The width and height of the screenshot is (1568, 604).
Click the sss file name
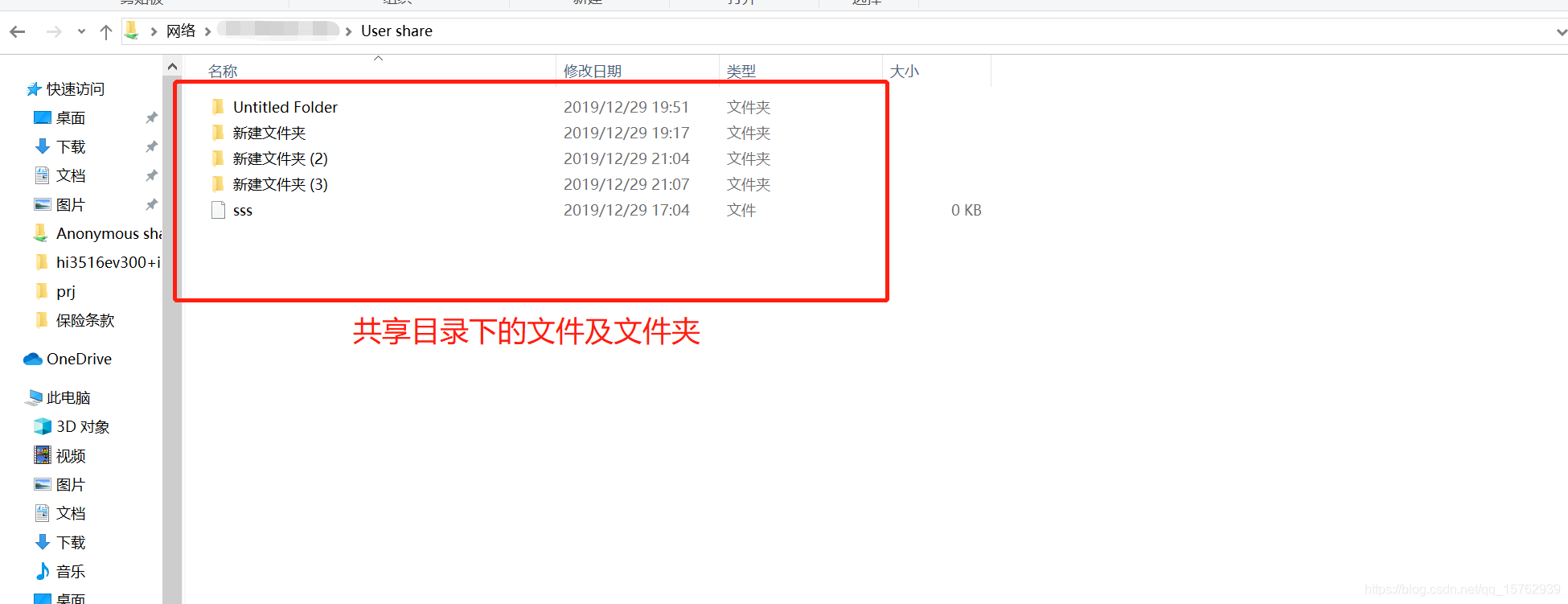click(243, 211)
